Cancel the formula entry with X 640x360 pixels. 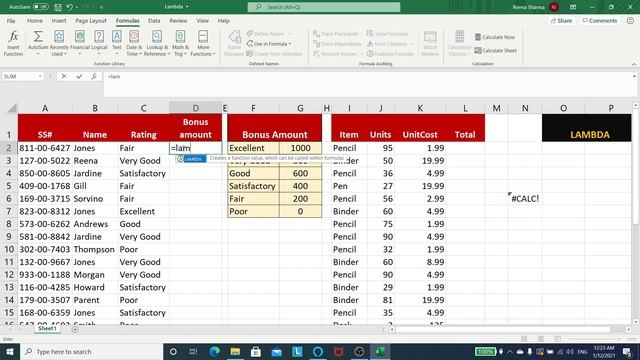click(x=64, y=76)
